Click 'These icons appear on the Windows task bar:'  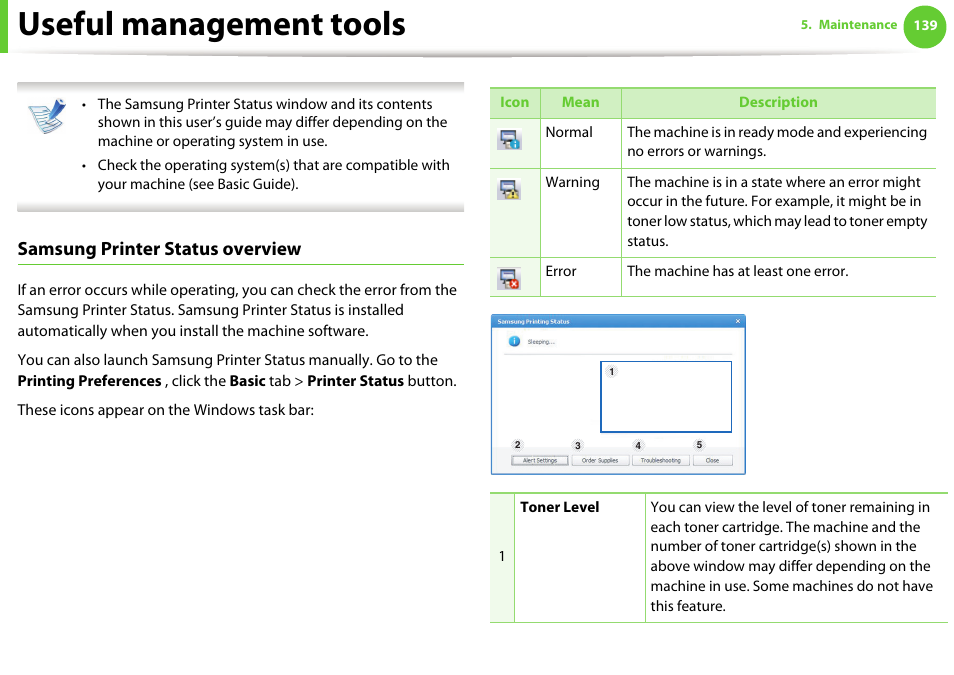point(165,410)
